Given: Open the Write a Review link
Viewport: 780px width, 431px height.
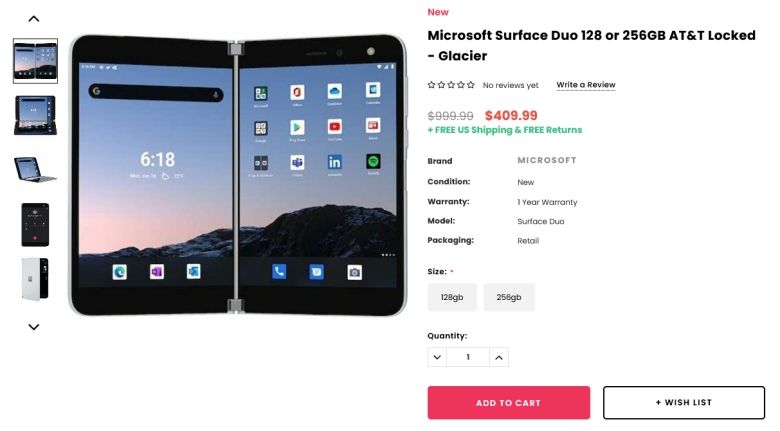Looking at the screenshot, I should pos(586,85).
